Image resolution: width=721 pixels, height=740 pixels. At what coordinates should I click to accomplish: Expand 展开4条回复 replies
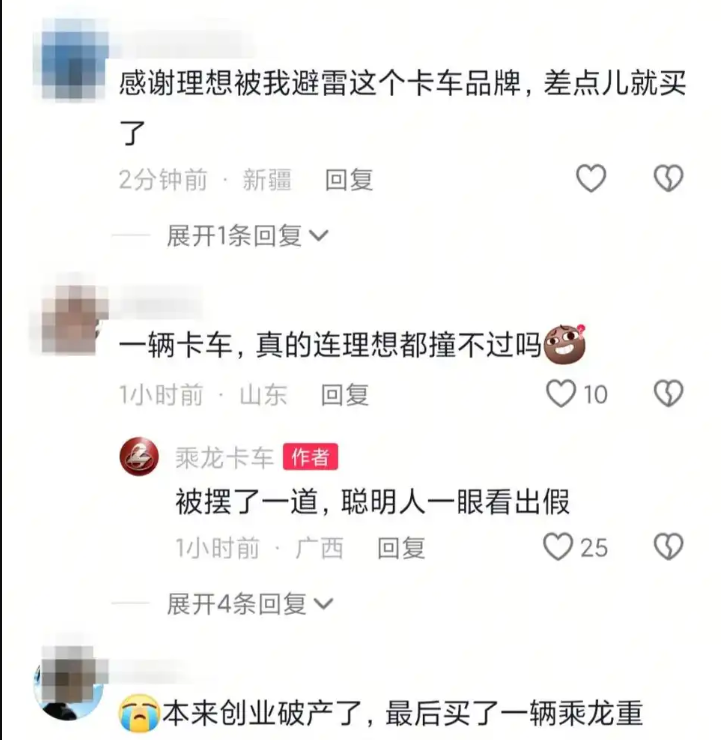[x=250, y=604]
